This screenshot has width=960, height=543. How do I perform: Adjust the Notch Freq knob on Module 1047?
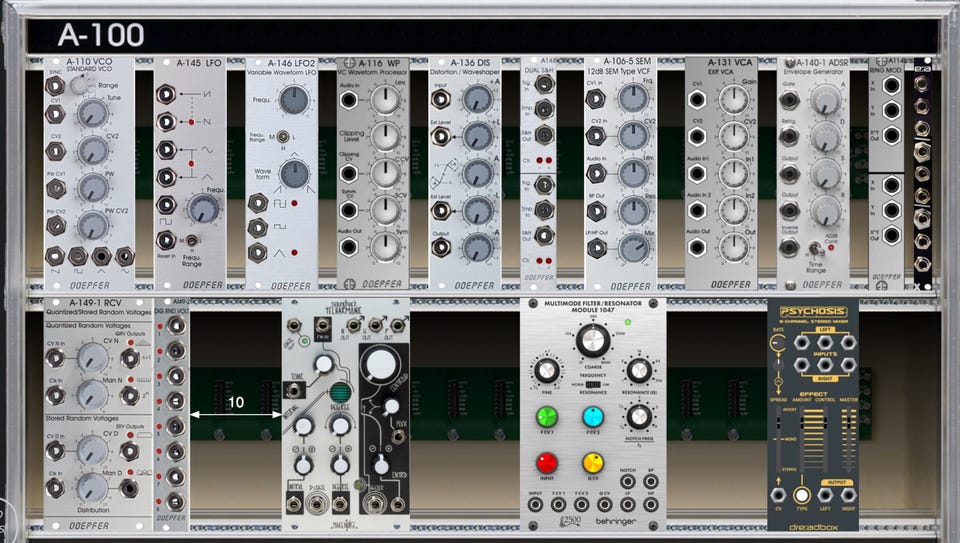639,417
